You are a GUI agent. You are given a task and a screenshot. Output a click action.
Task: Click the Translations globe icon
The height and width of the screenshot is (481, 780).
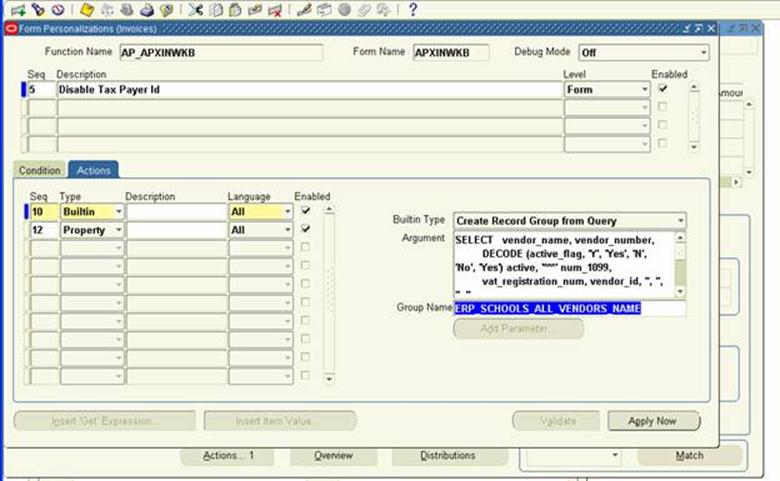click(x=344, y=9)
